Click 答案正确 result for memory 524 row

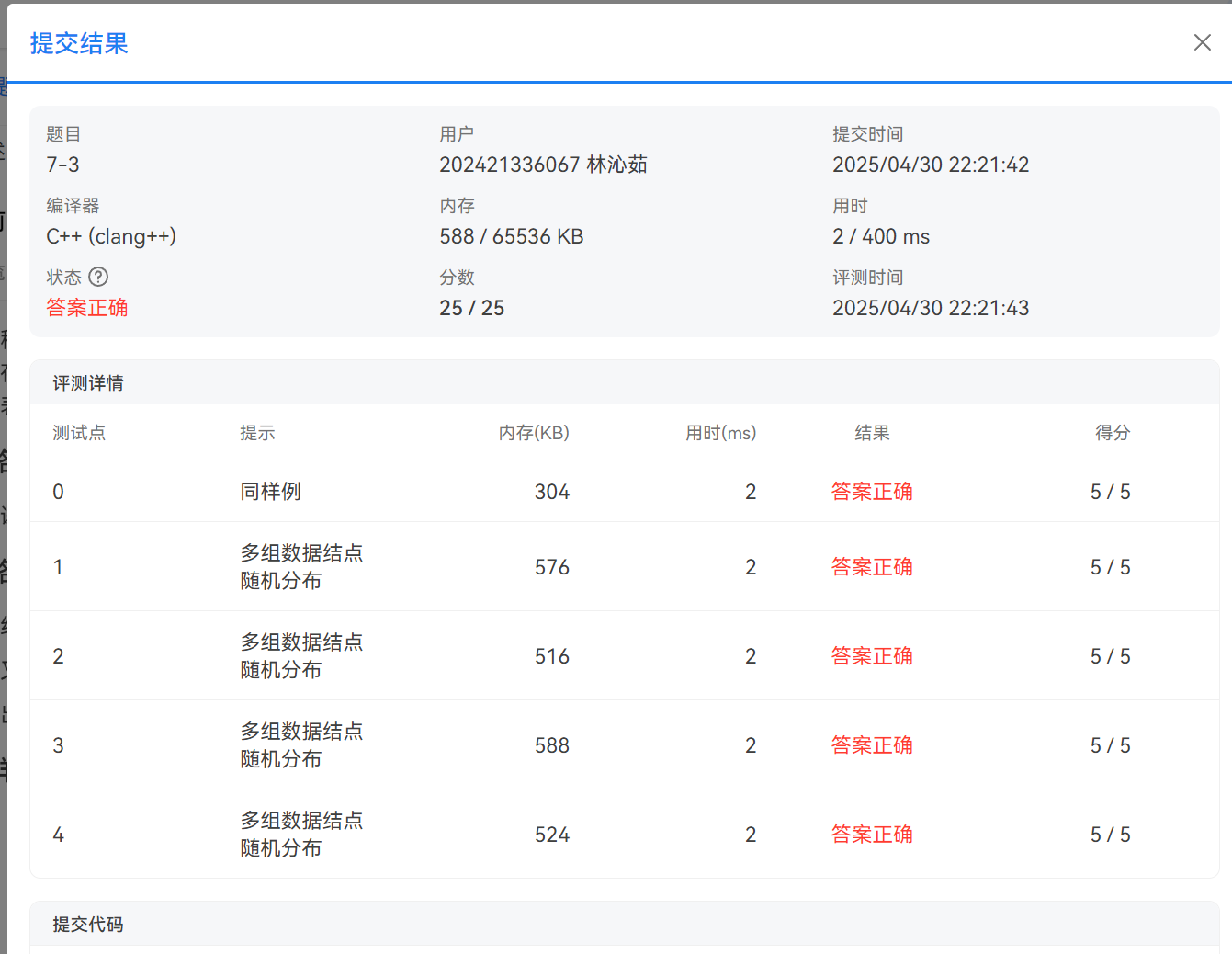pos(872,835)
